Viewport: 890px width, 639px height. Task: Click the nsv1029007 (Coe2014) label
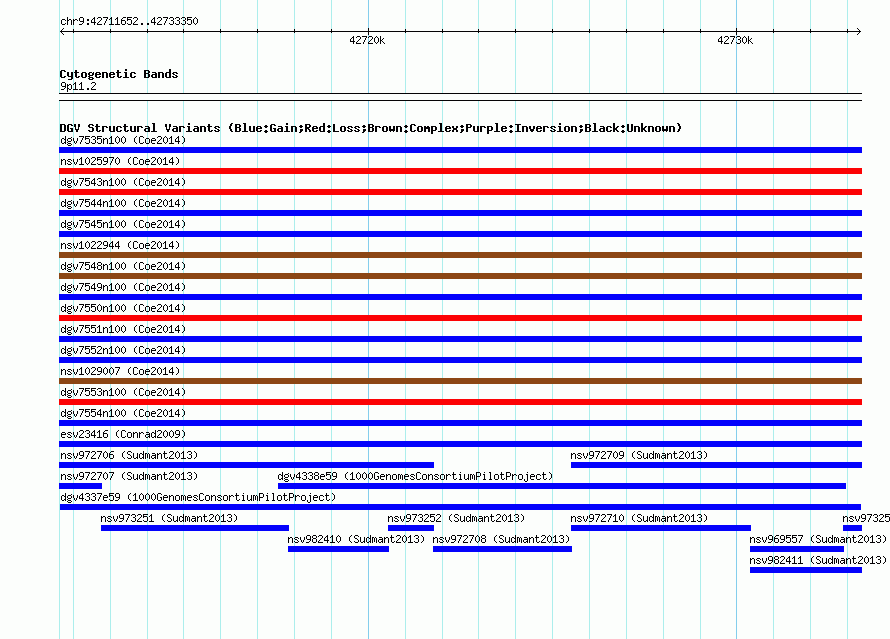tap(120, 371)
